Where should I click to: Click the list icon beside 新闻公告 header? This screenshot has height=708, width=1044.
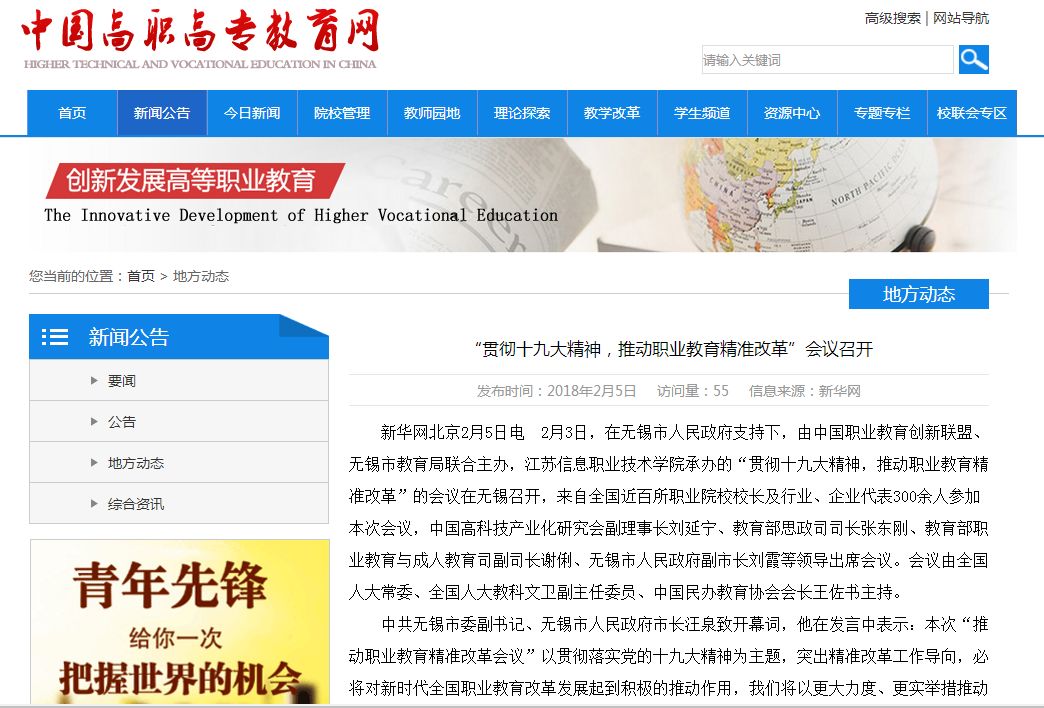point(55,337)
